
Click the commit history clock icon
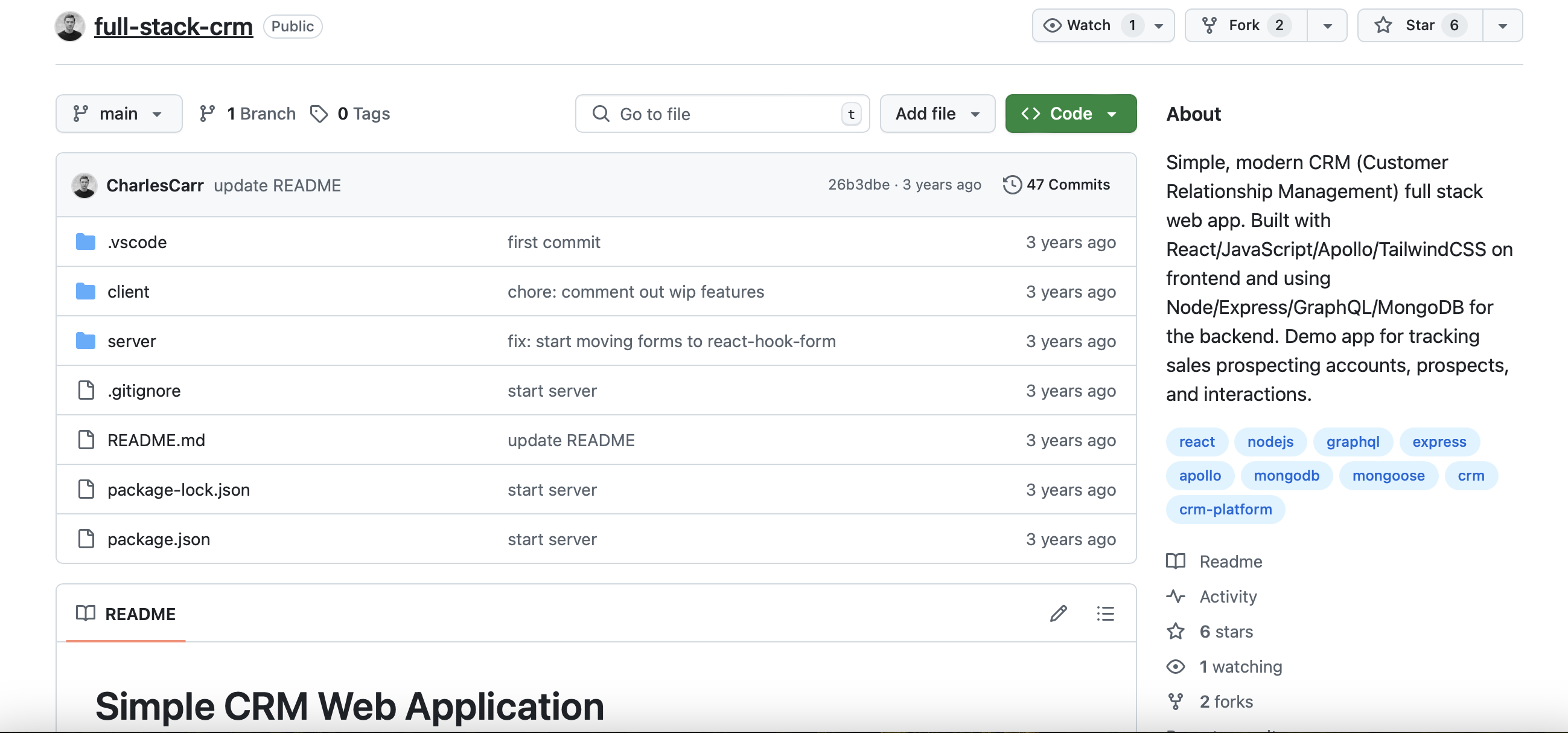click(x=1012, y=185)
